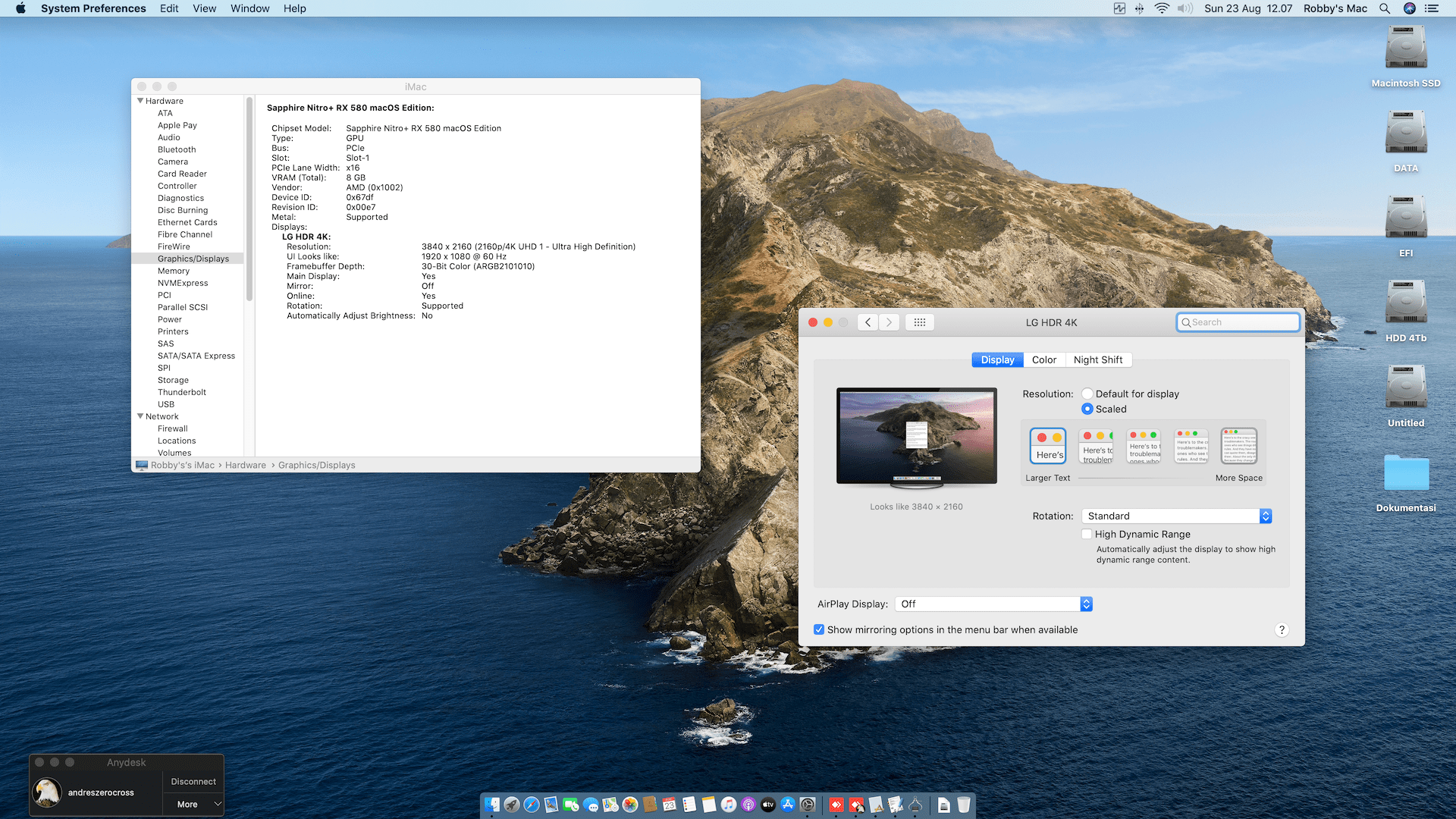Screen dimensions: 1456x819
Task: Click in the System Preferences search field
Action: point(1238,322)
